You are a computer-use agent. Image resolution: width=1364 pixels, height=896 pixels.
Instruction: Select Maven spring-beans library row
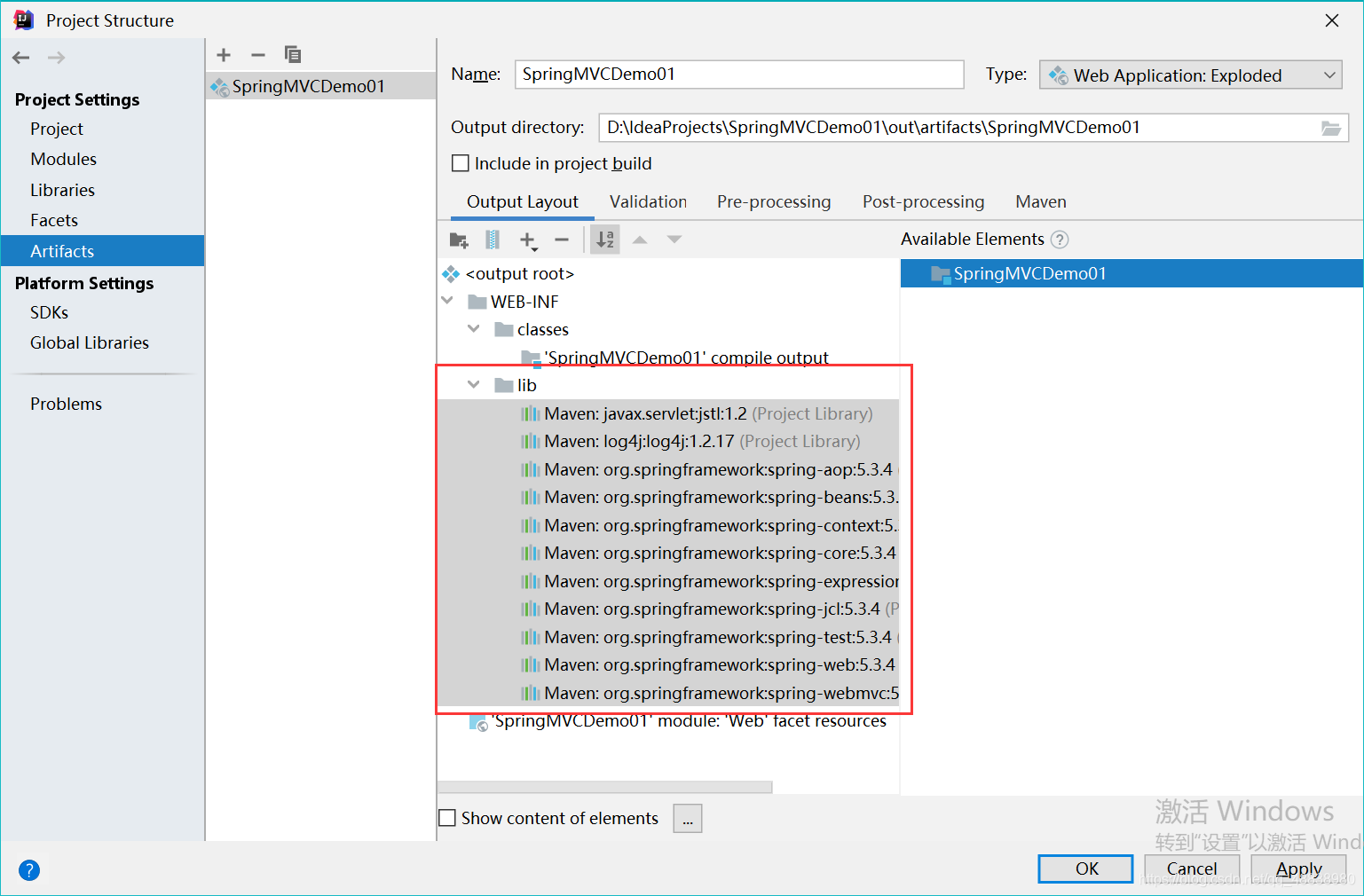(668, 497)
